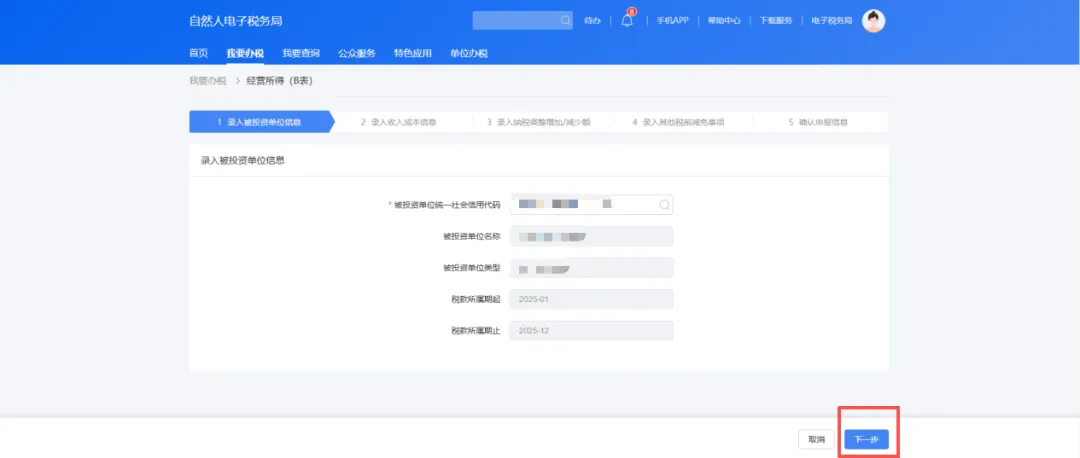Click the notification bell icon
1080x458 pixels.
pos(627,21)
